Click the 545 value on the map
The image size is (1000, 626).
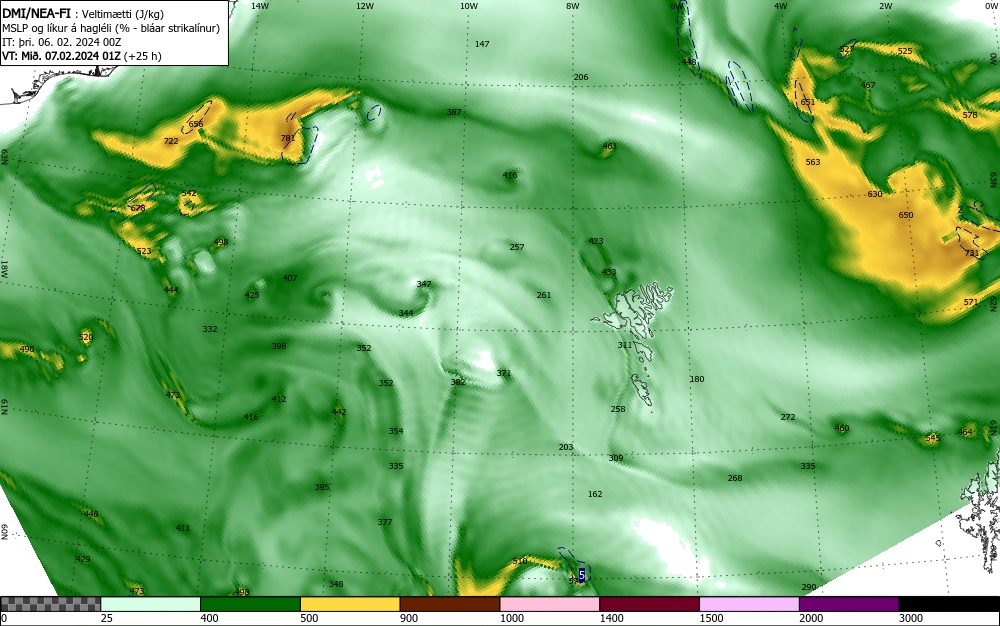932,438
